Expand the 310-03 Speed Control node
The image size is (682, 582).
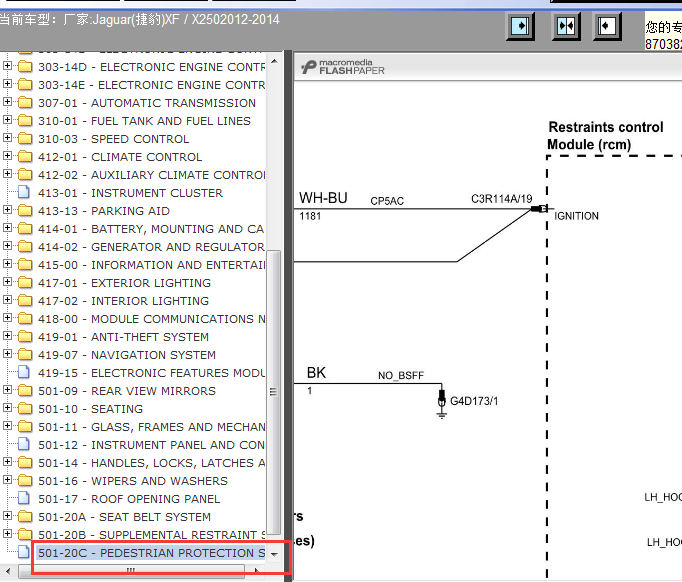coord(7,137)
